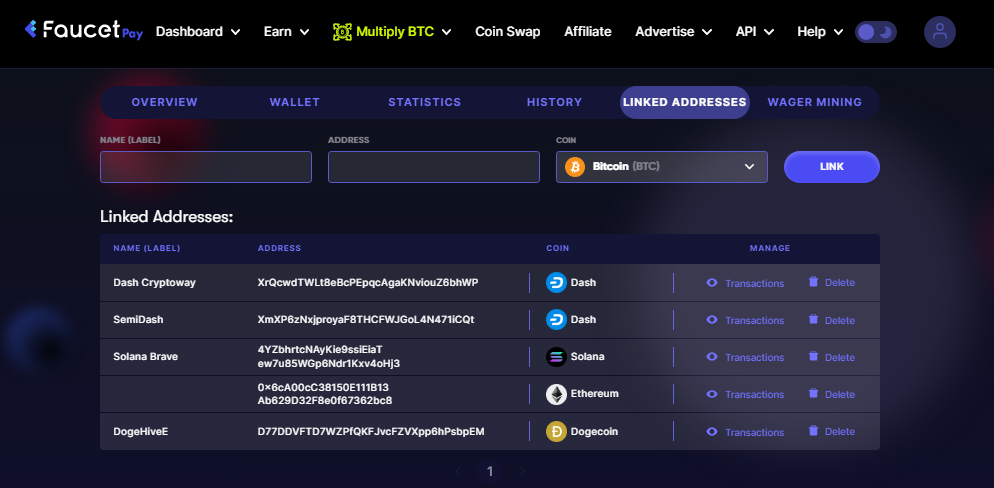
Task: Click the Ethereum coin icon
Action: pyautogui.click(x=556, y=394)
